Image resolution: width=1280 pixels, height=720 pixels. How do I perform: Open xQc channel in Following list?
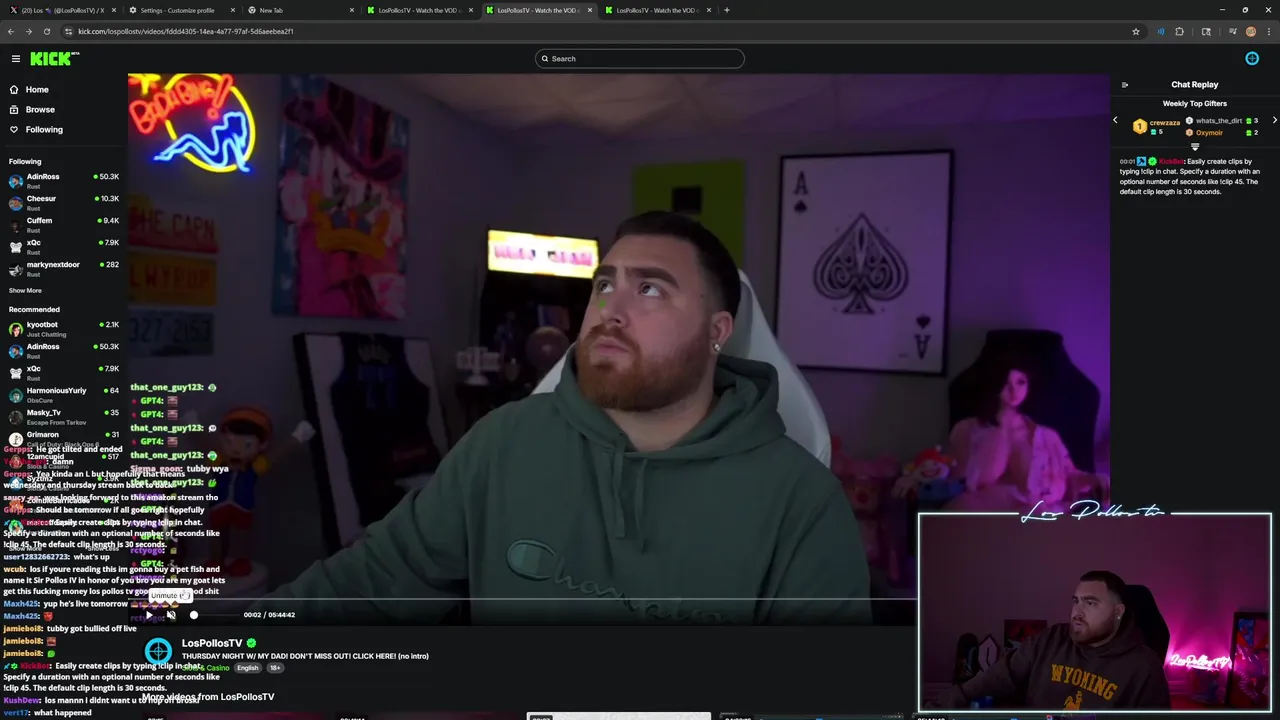pos(63,247)
